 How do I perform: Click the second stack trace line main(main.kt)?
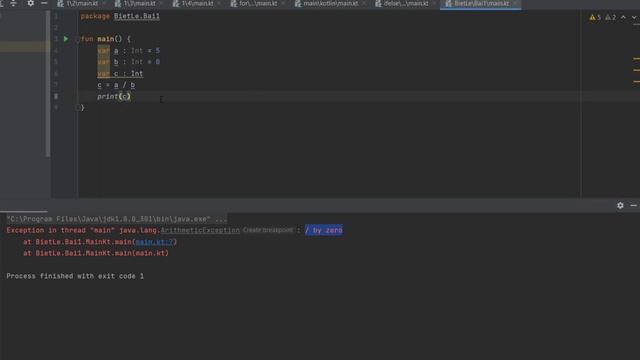[x=96, y=253]
